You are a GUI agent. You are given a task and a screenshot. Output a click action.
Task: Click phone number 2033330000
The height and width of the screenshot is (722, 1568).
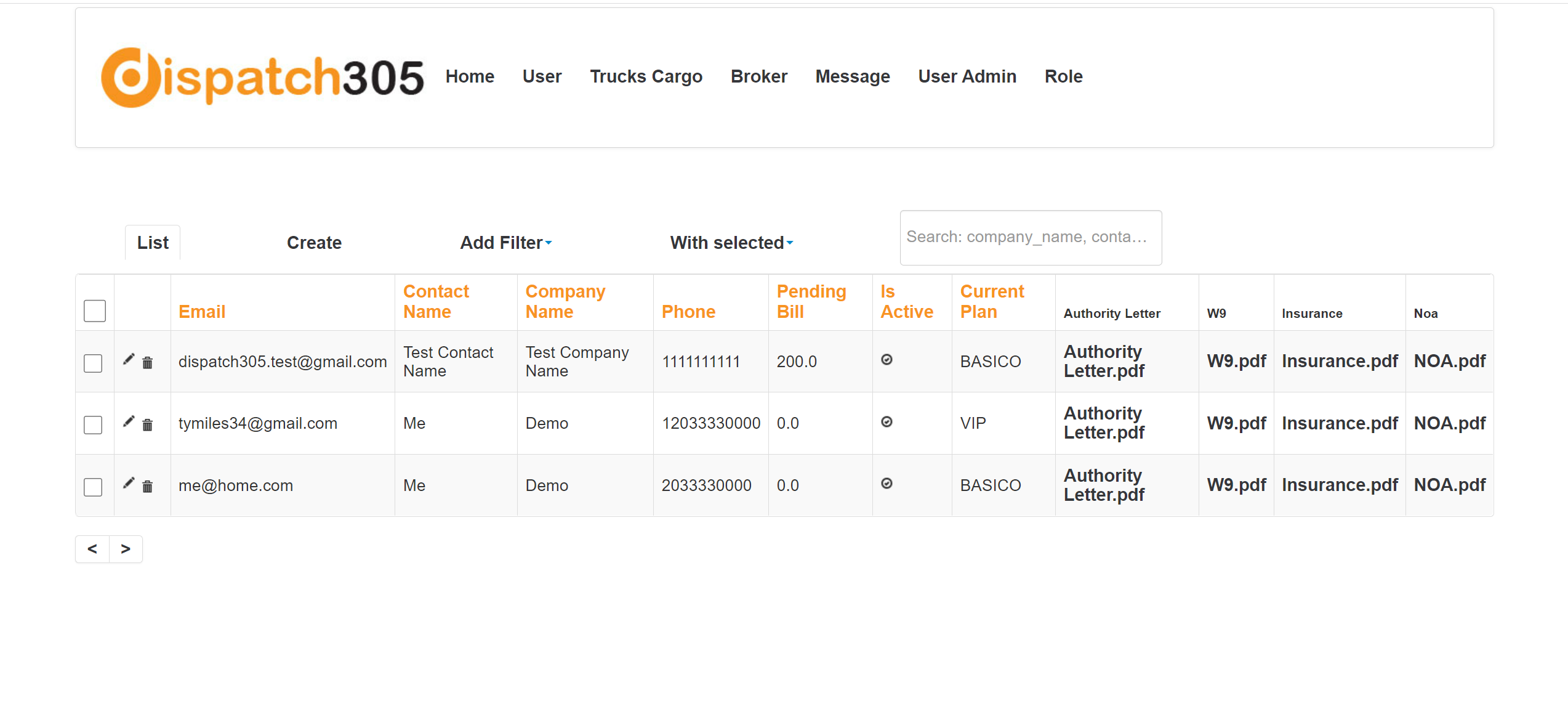(706, 485)
